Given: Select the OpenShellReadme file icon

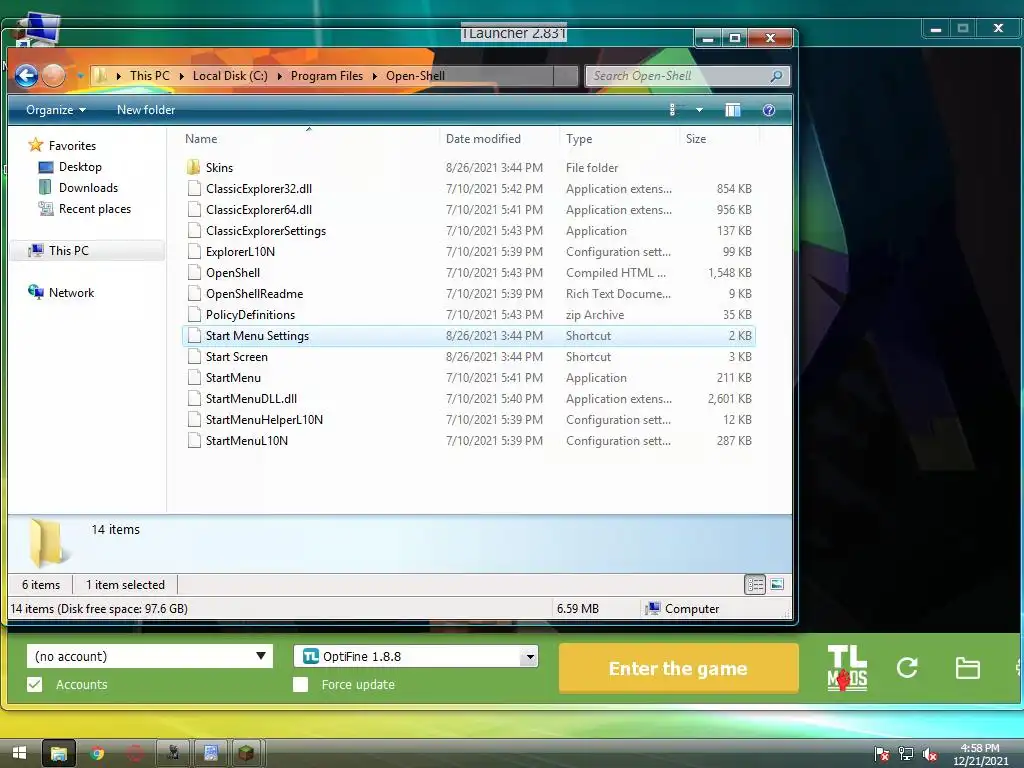Looking at the screenshot, I should (194, 294).
